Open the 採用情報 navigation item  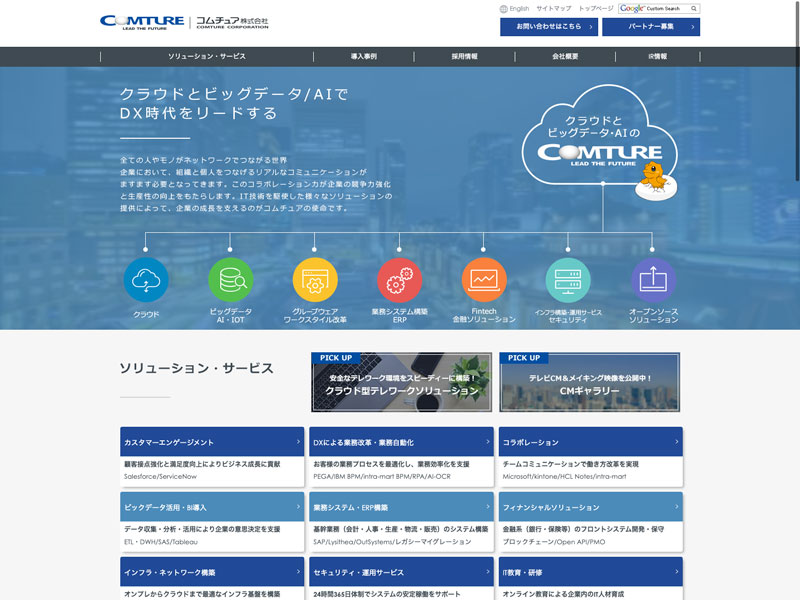tap(465, 57)
